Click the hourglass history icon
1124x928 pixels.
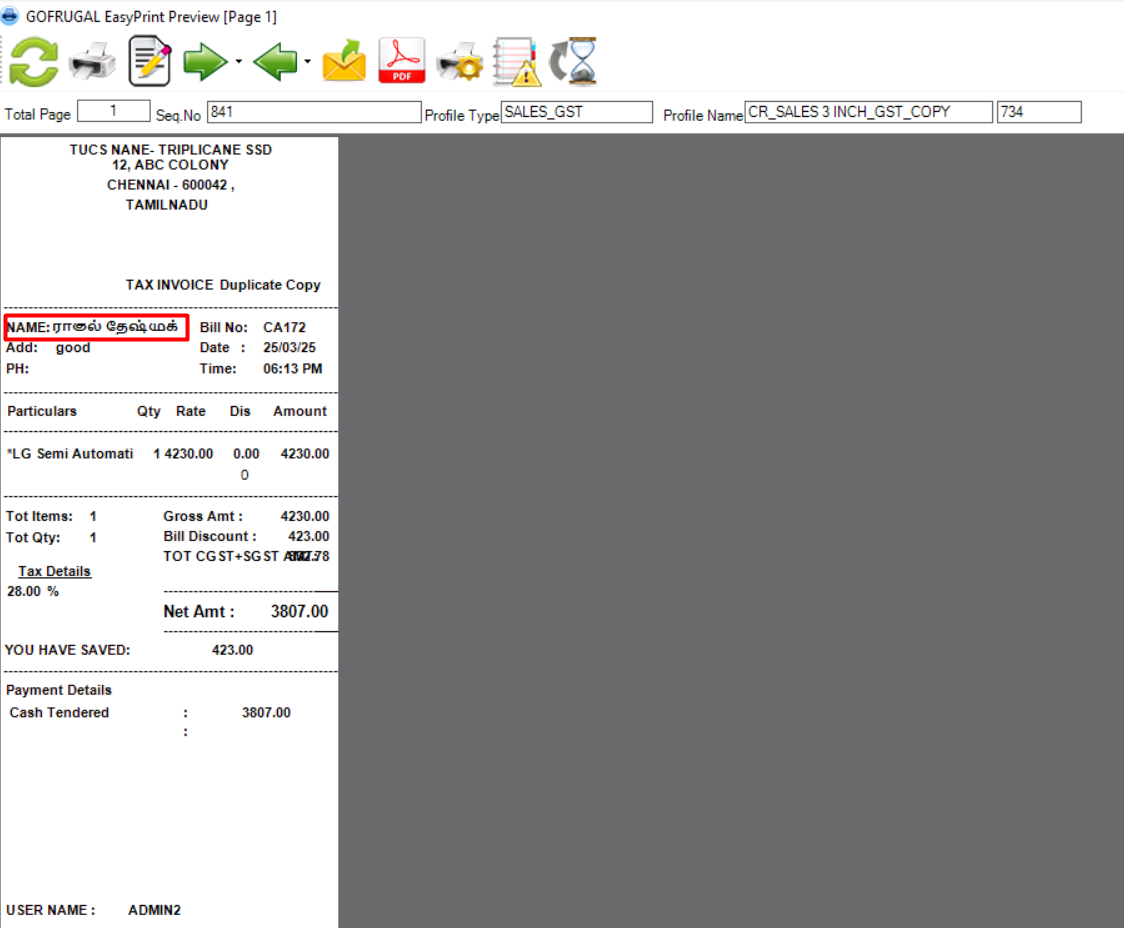coord(573,62)
